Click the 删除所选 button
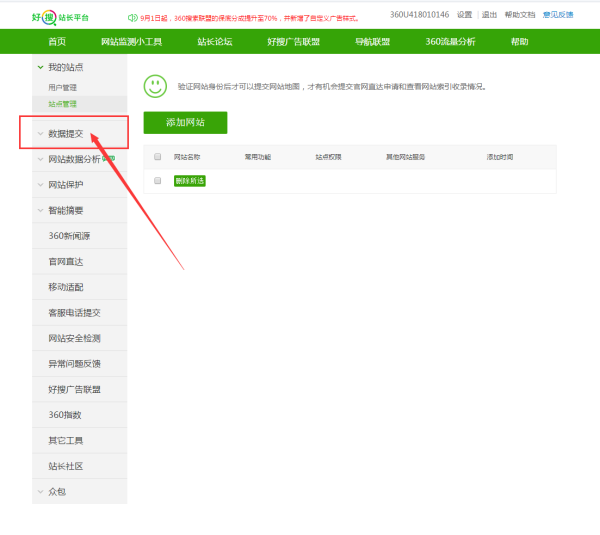Screen dimensions: 600x535 [189, 180]
